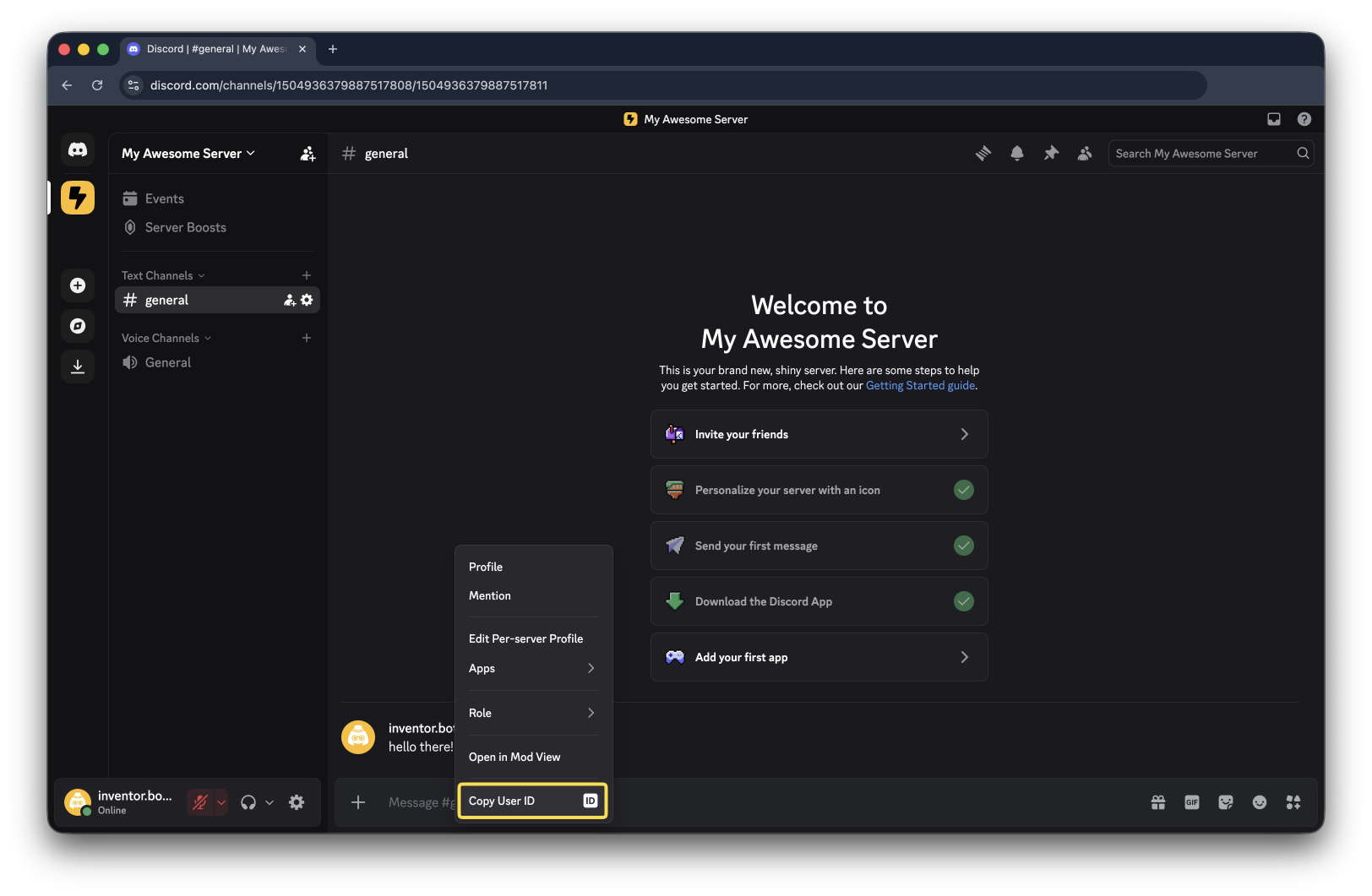Open Send your first message step

(x=819, y=546)
